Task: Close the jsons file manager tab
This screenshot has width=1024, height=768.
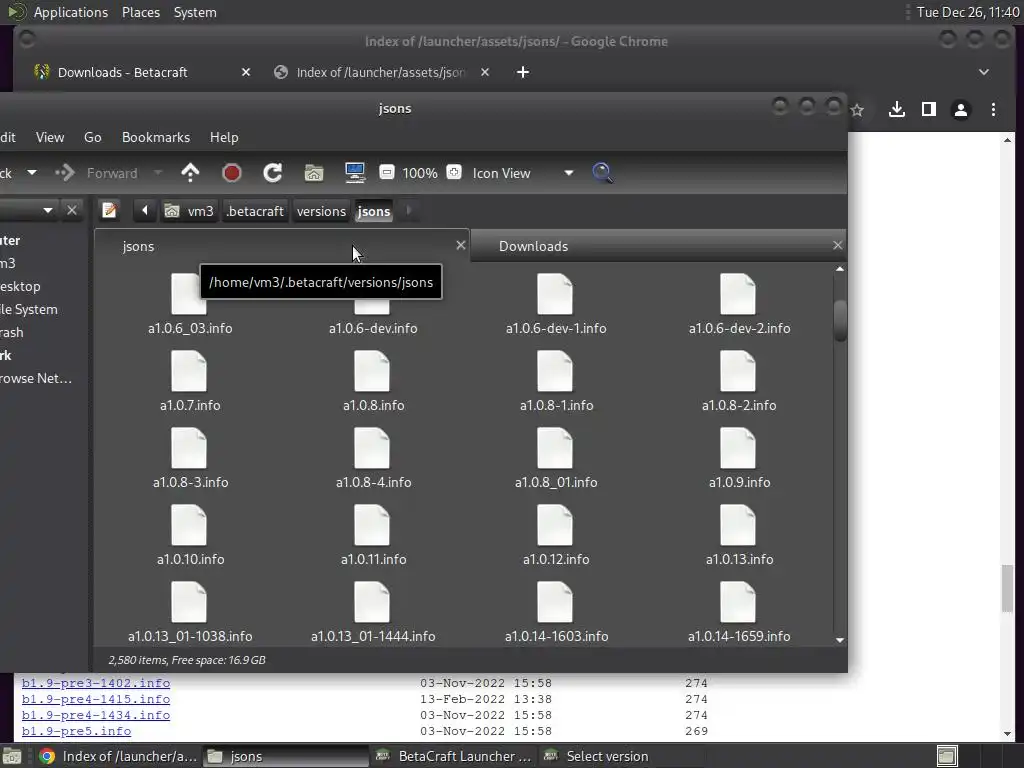Action: pyautogui.click(x=461, y=245)
